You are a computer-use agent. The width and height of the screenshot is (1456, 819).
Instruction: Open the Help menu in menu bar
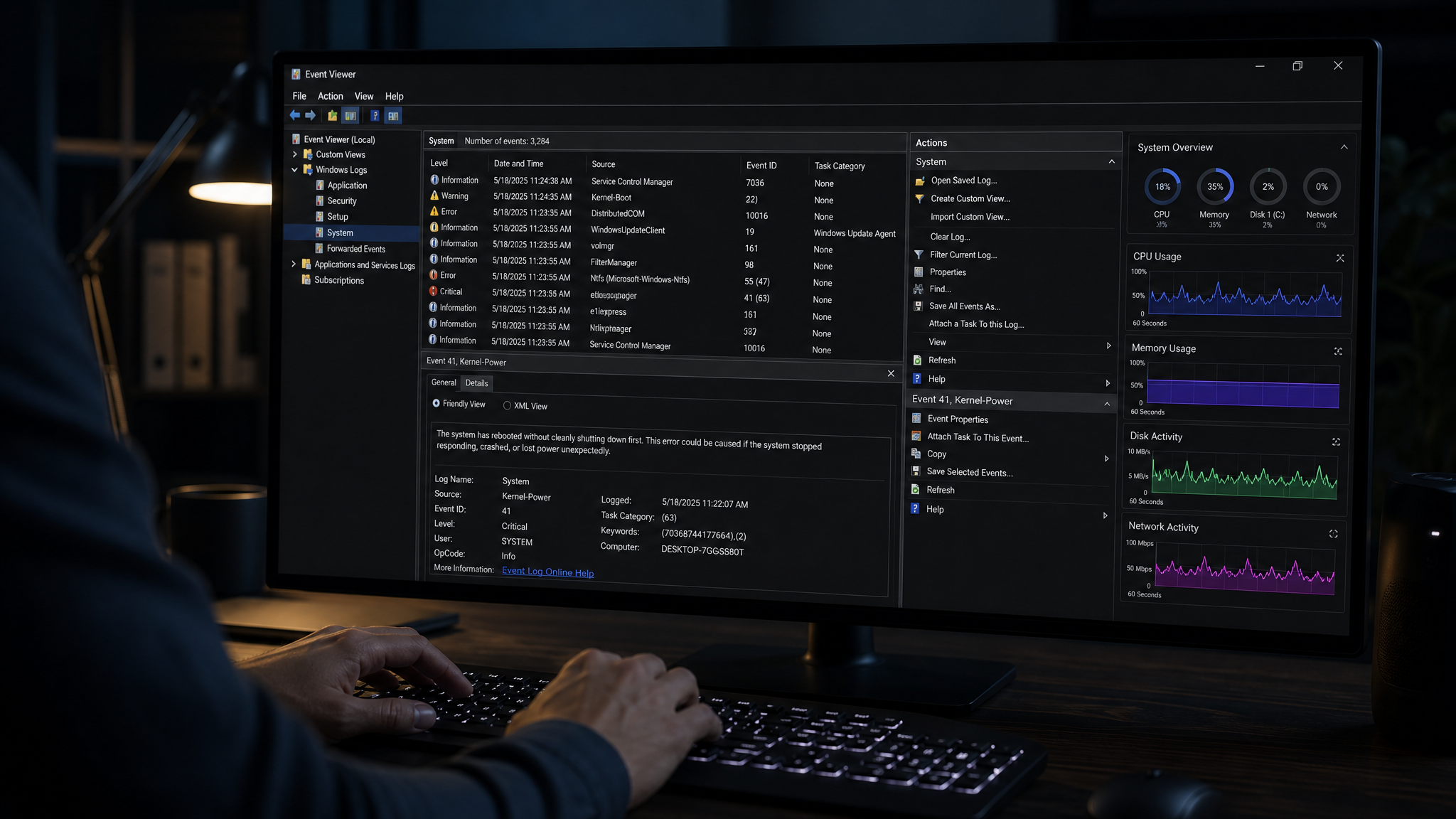(x=395, y=96)
